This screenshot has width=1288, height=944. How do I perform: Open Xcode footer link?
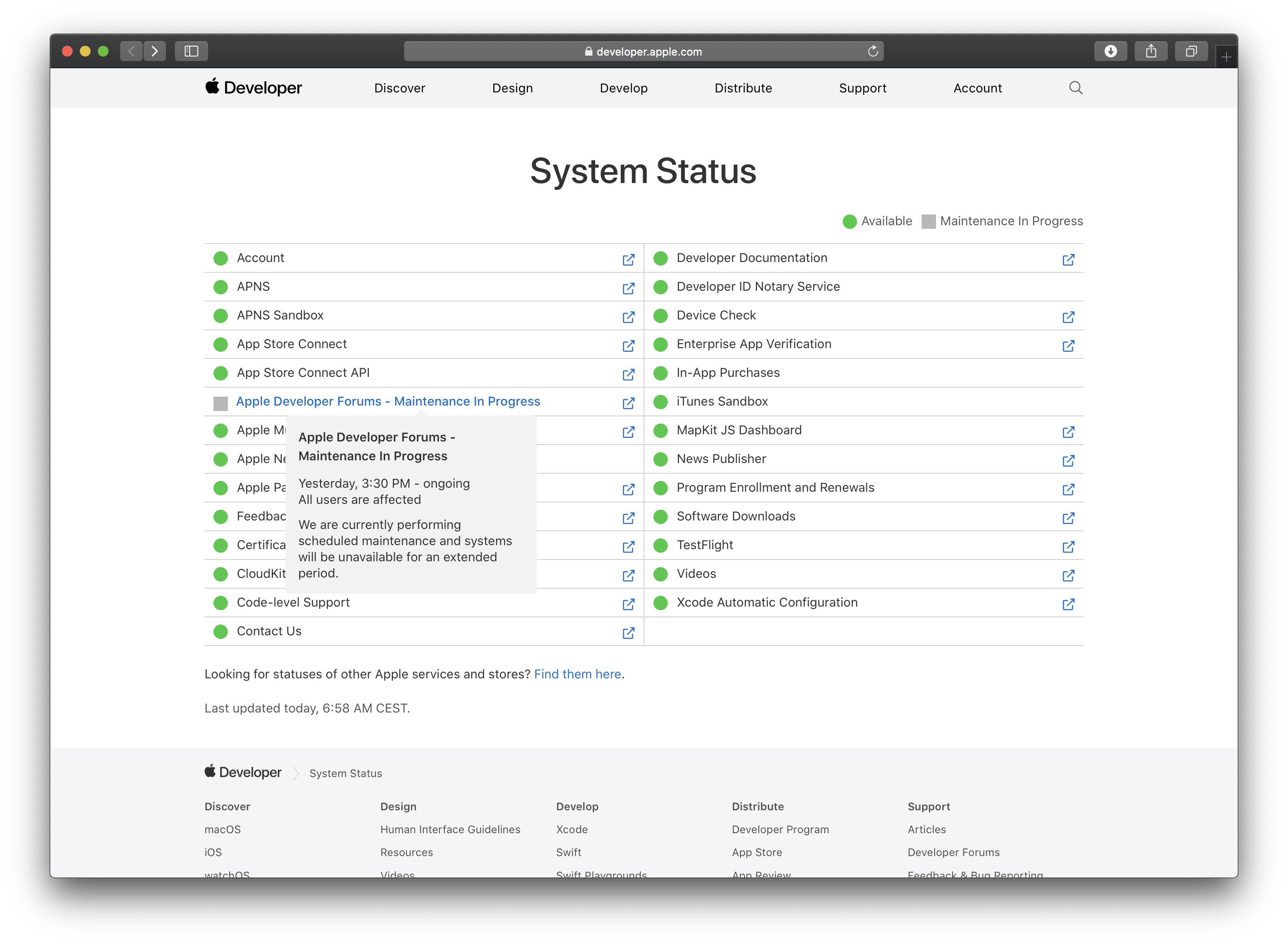[572, 829]
